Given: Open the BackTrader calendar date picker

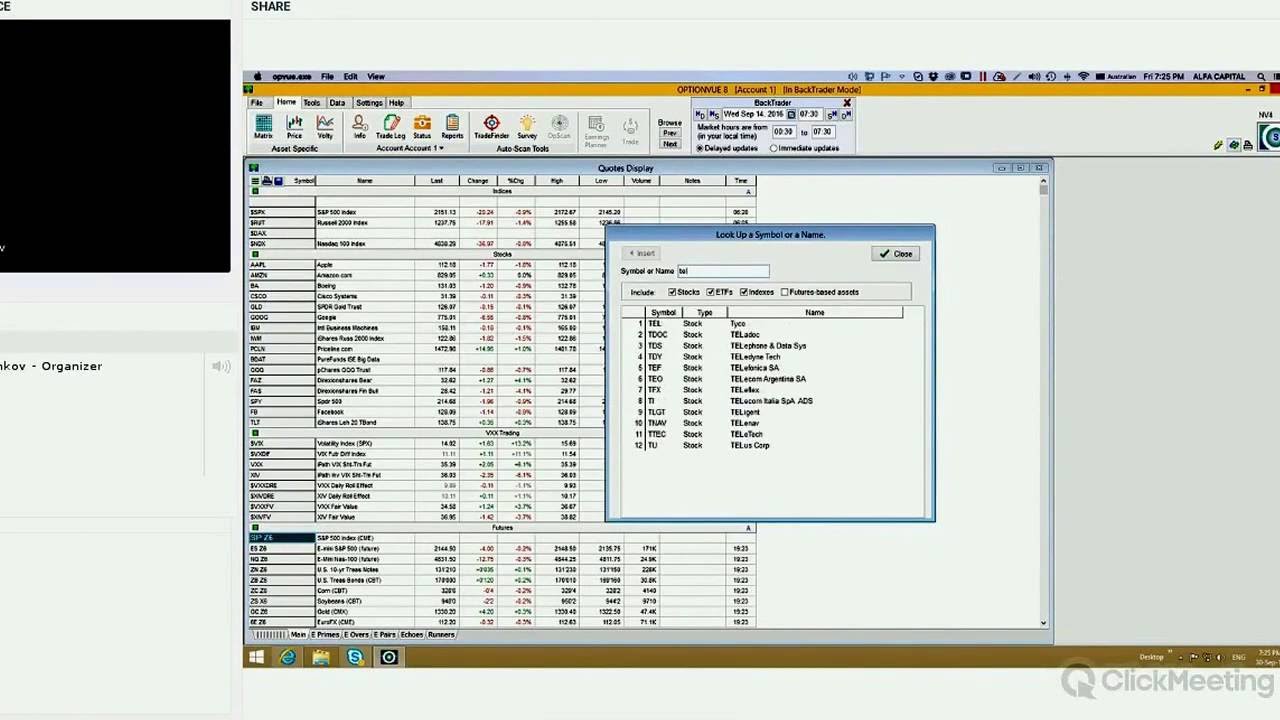Looking at the screenshot, I should coord(791,115).
